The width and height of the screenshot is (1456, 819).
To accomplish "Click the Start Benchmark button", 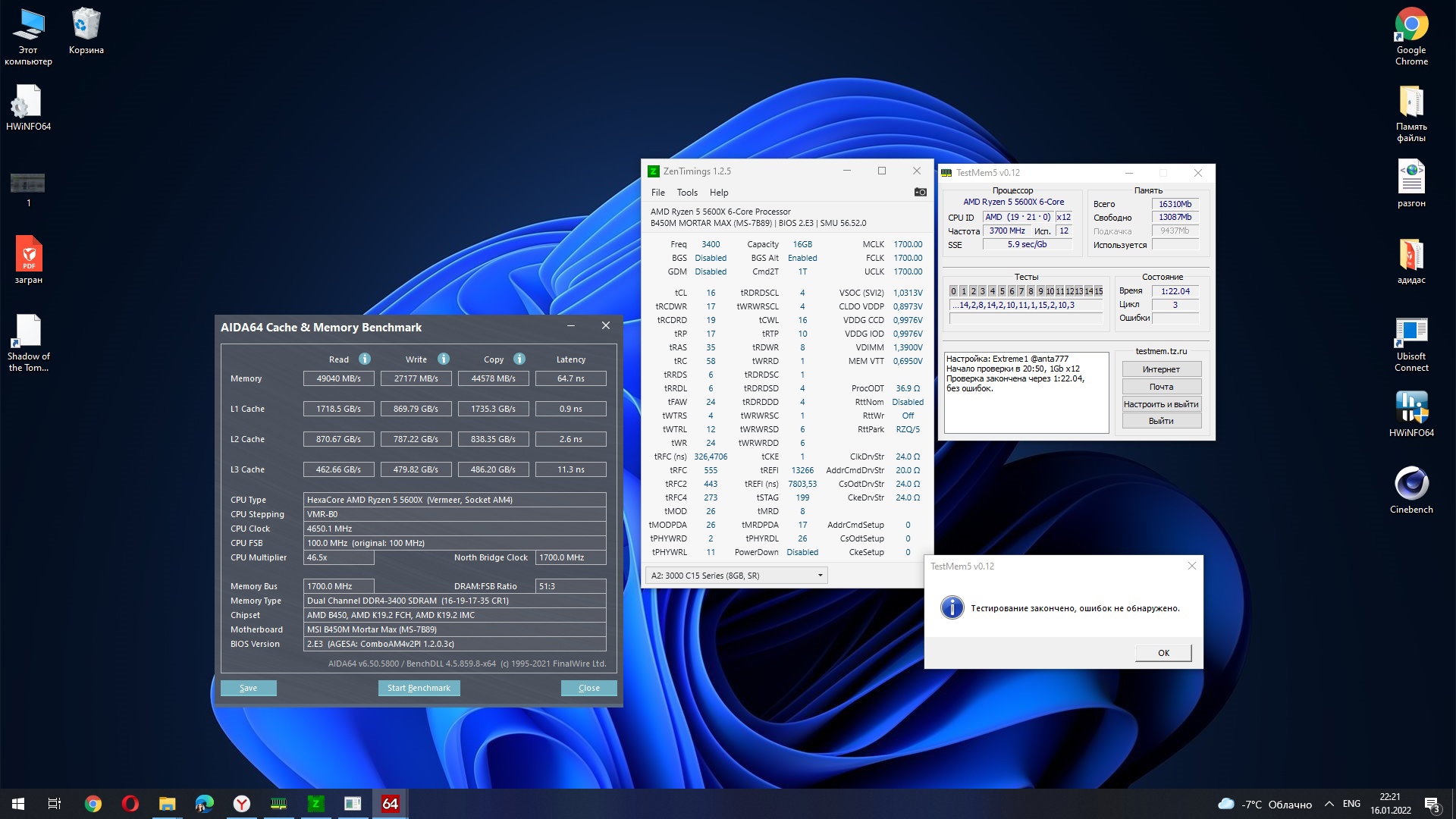I will coord(419,688).
